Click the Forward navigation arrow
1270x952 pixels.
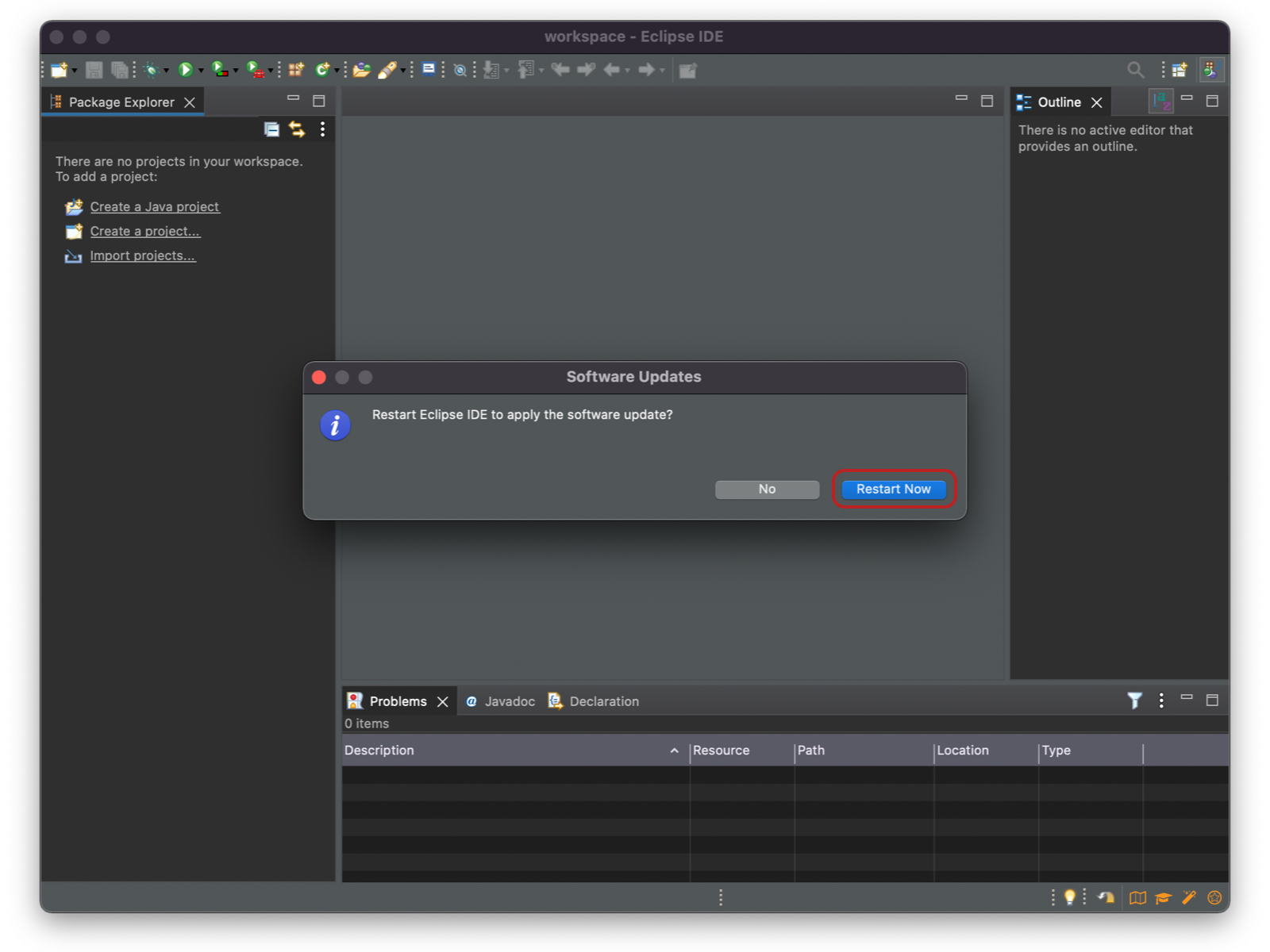pos(646,70)
